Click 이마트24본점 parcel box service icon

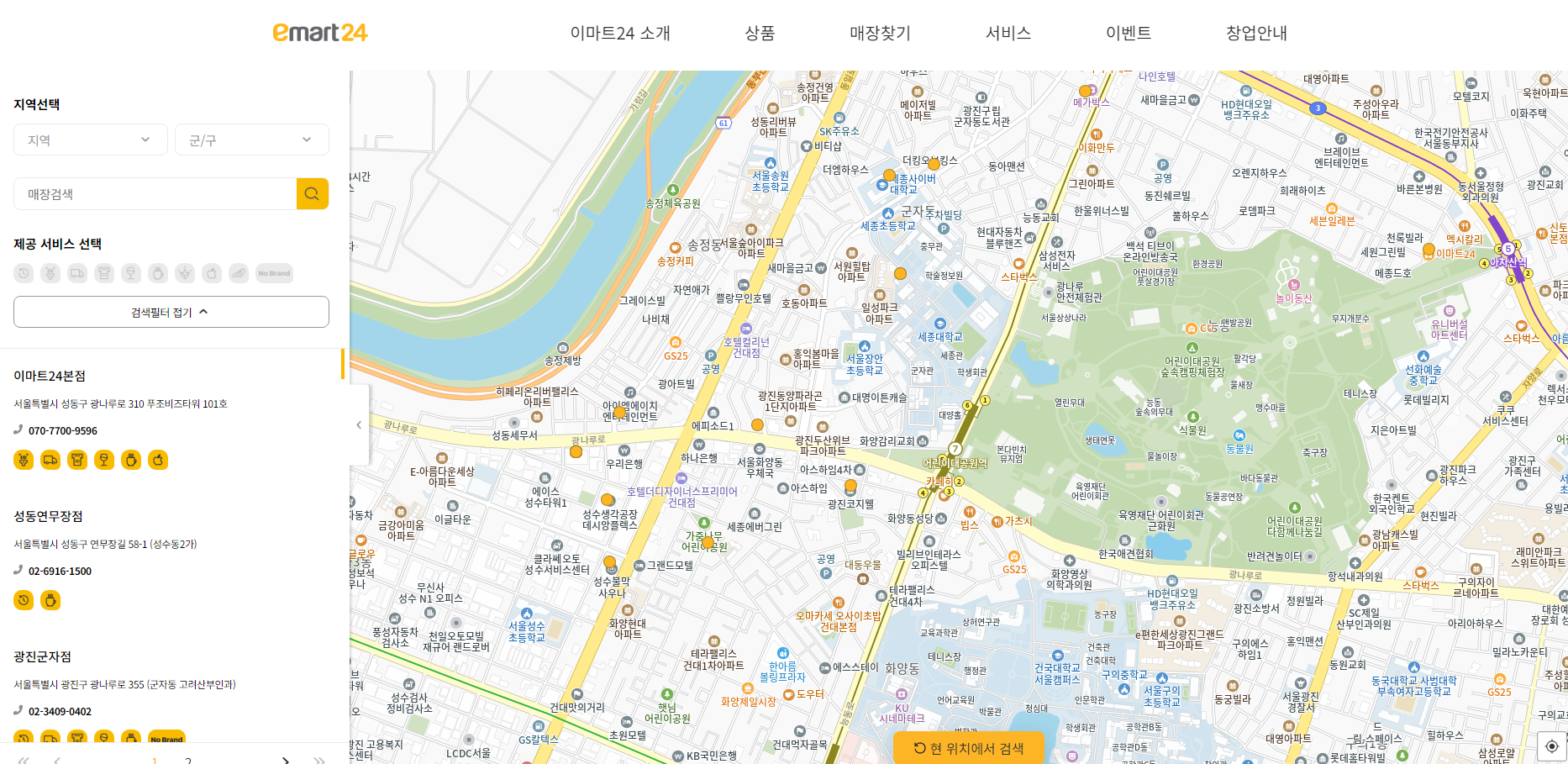click(x=77, y=460)
